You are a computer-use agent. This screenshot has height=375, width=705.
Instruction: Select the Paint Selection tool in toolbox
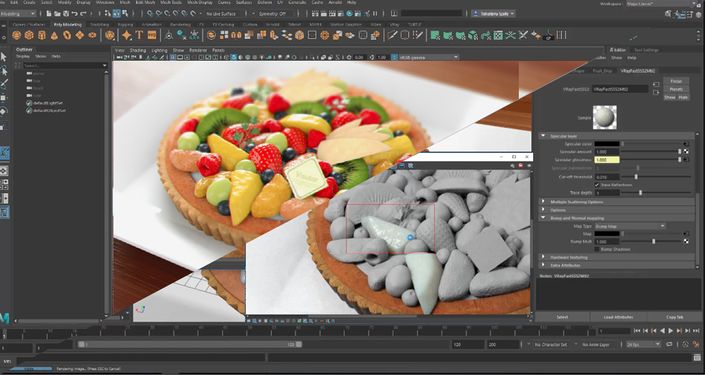tap(4, 84)
